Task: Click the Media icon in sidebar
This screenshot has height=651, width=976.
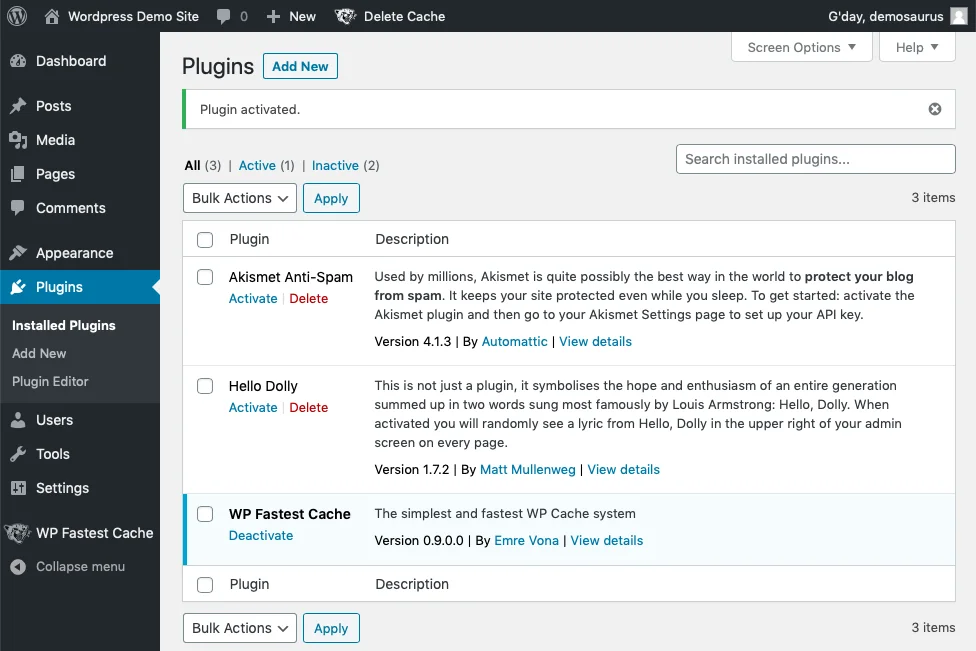Action: pyautogui.click(x=18, y=140)
